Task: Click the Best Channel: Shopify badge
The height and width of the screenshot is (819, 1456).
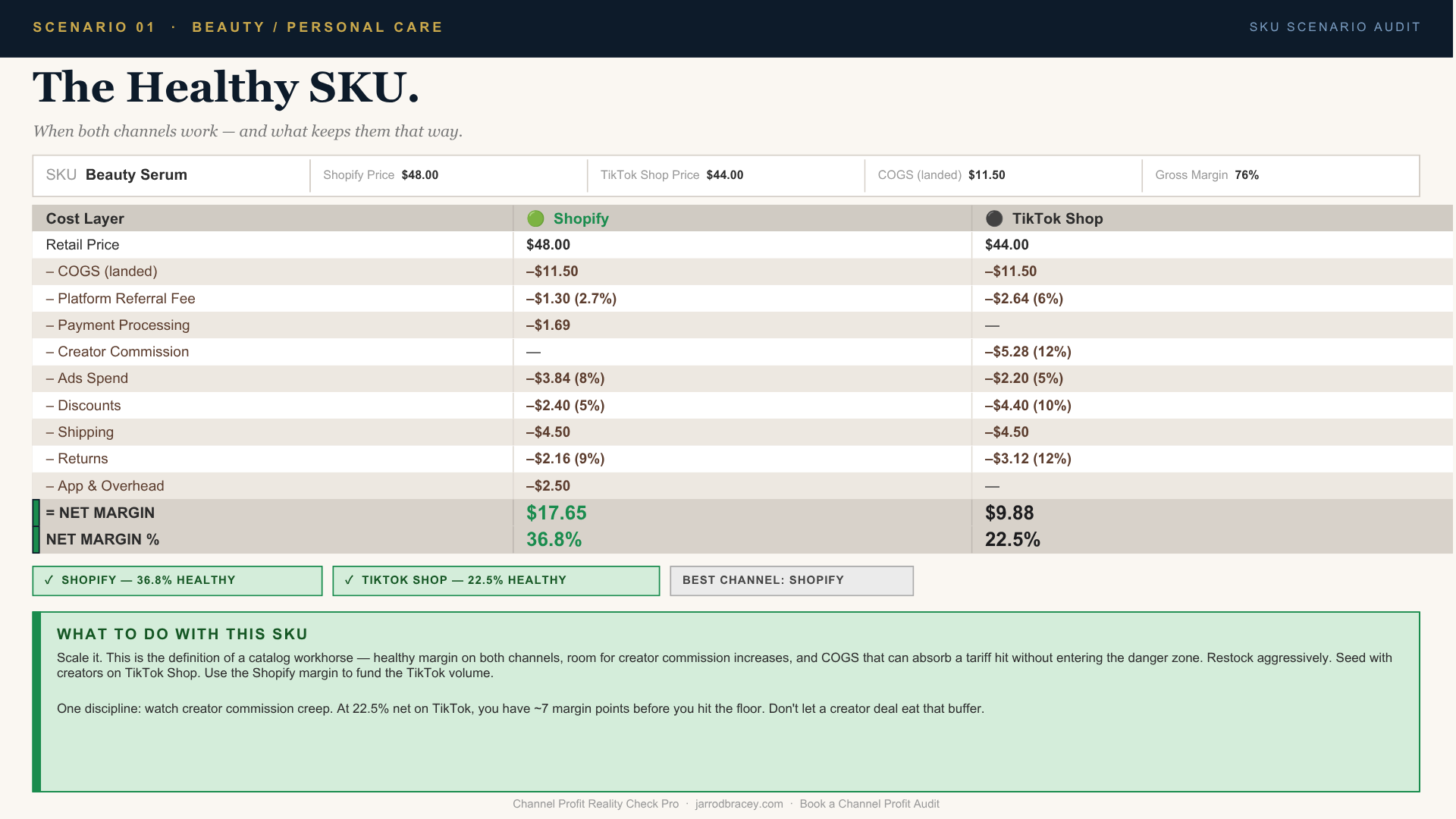Action: click(x=792, y=581)
